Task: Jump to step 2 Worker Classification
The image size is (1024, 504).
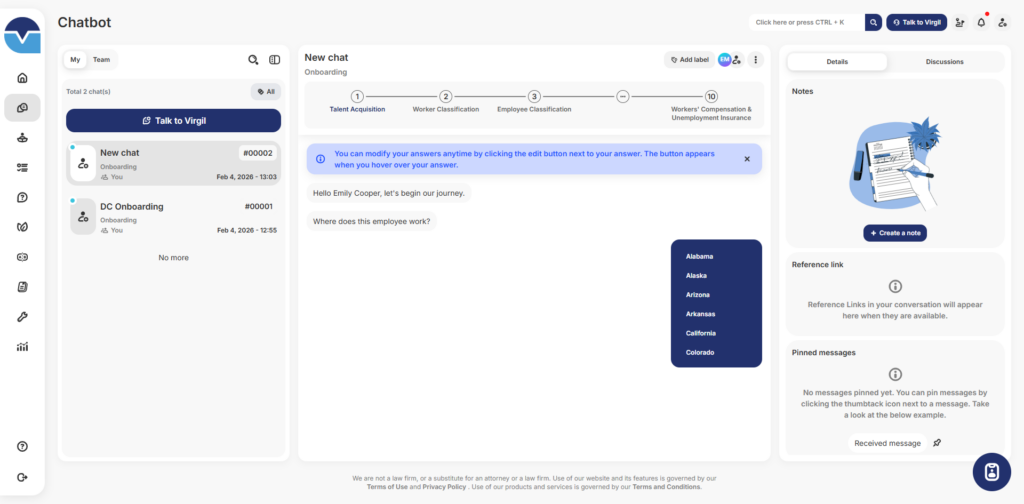Action: (446, 97)
